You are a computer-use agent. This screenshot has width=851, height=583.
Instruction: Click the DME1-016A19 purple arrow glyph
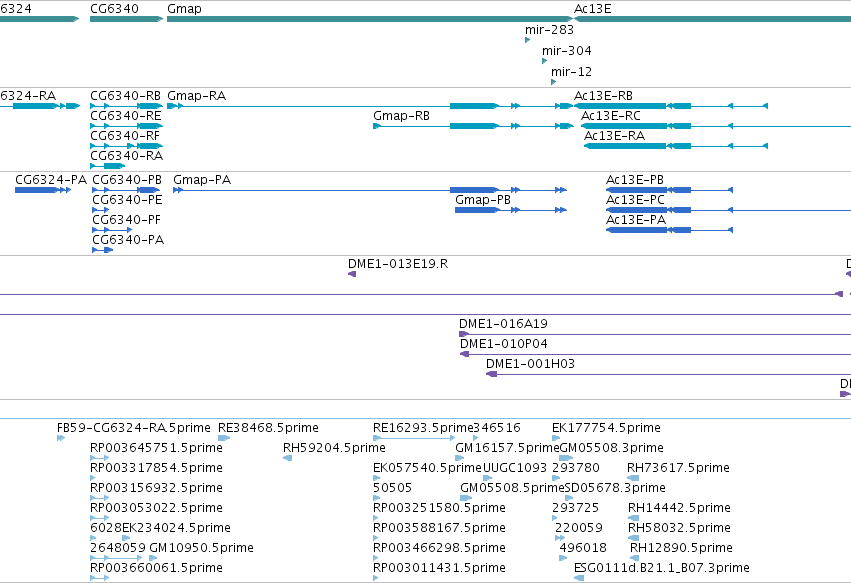pos(463,334)
